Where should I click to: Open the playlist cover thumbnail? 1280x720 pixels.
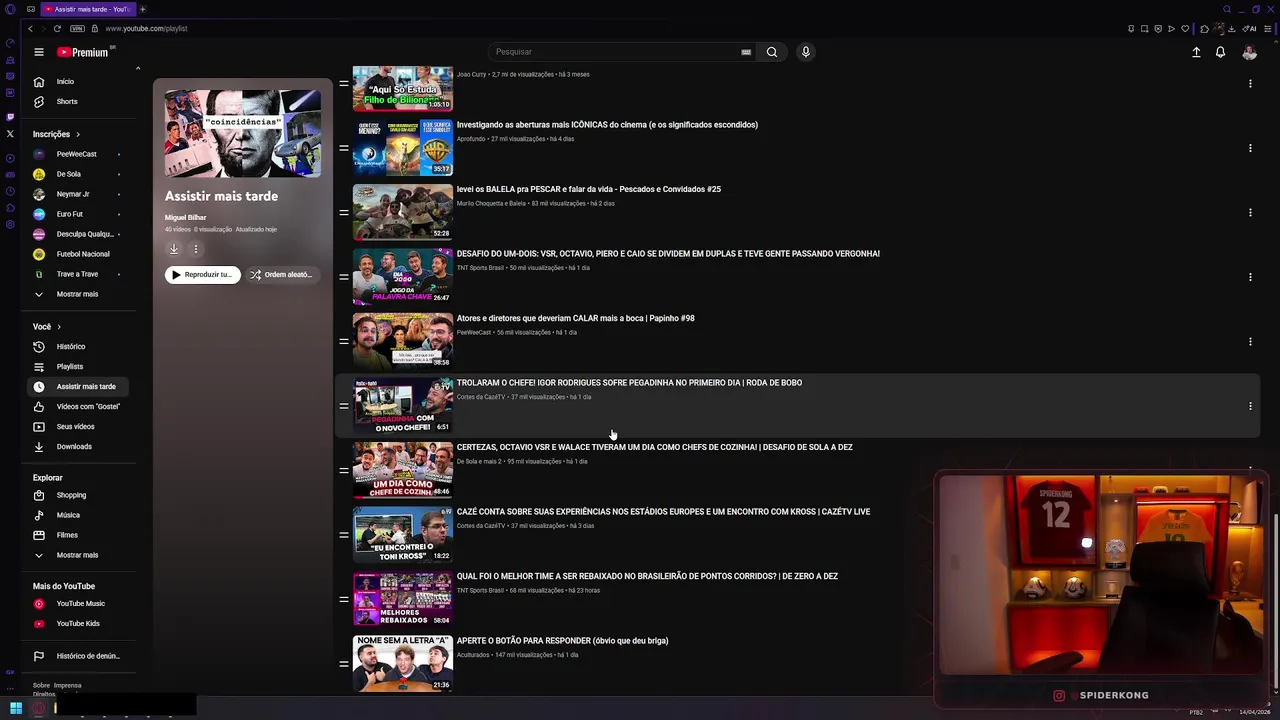pyautogui.click(x=243, y=133)
